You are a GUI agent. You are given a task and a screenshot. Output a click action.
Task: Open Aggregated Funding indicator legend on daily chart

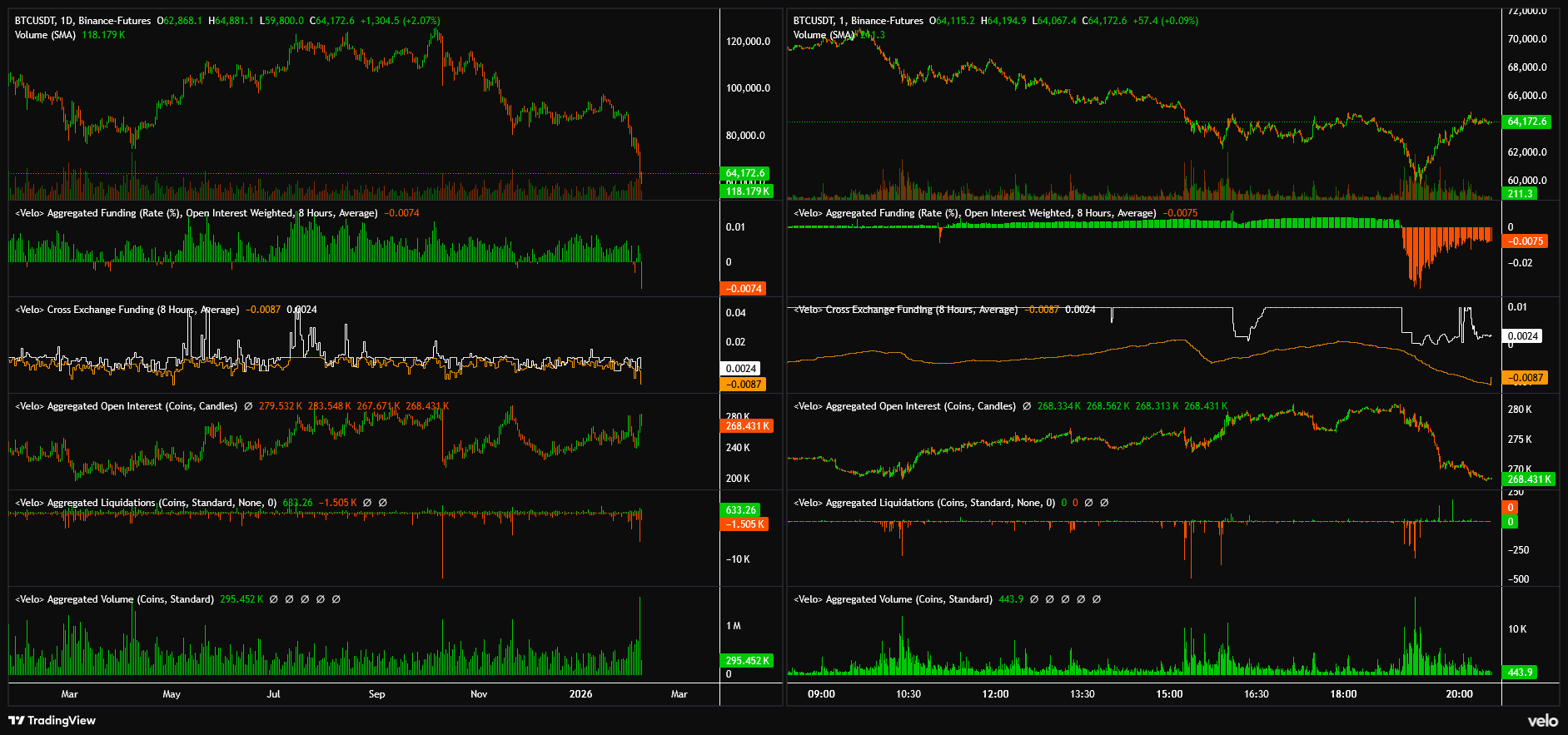coord(196,213)
